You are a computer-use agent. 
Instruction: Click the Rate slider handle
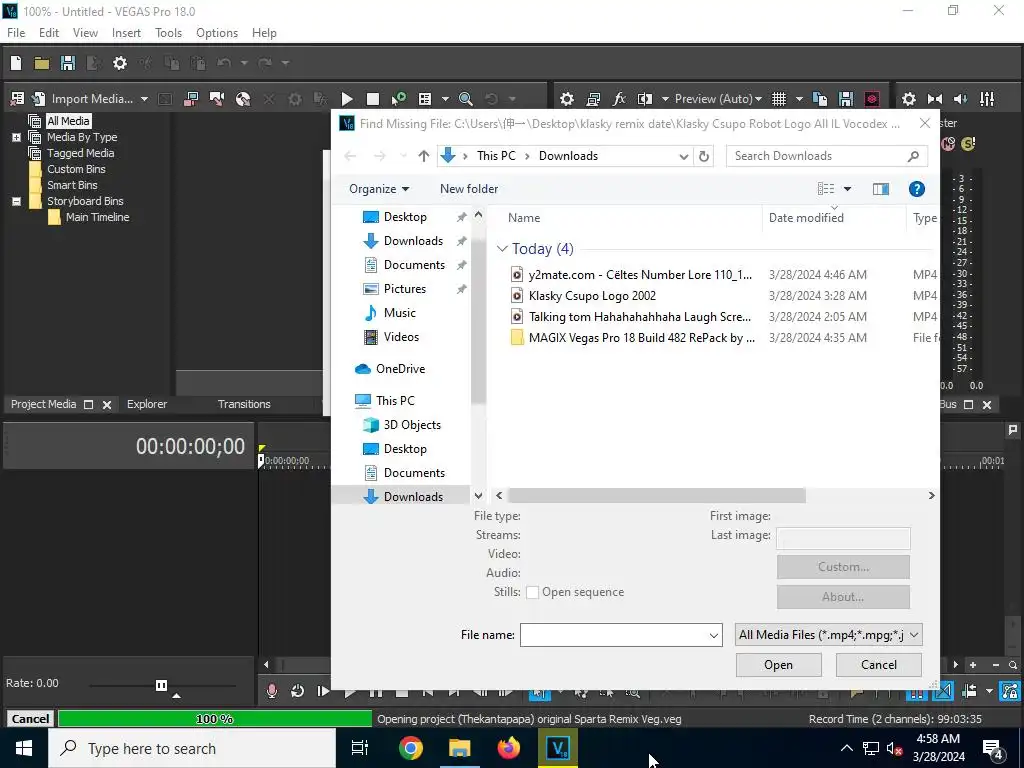click(161, 685)
